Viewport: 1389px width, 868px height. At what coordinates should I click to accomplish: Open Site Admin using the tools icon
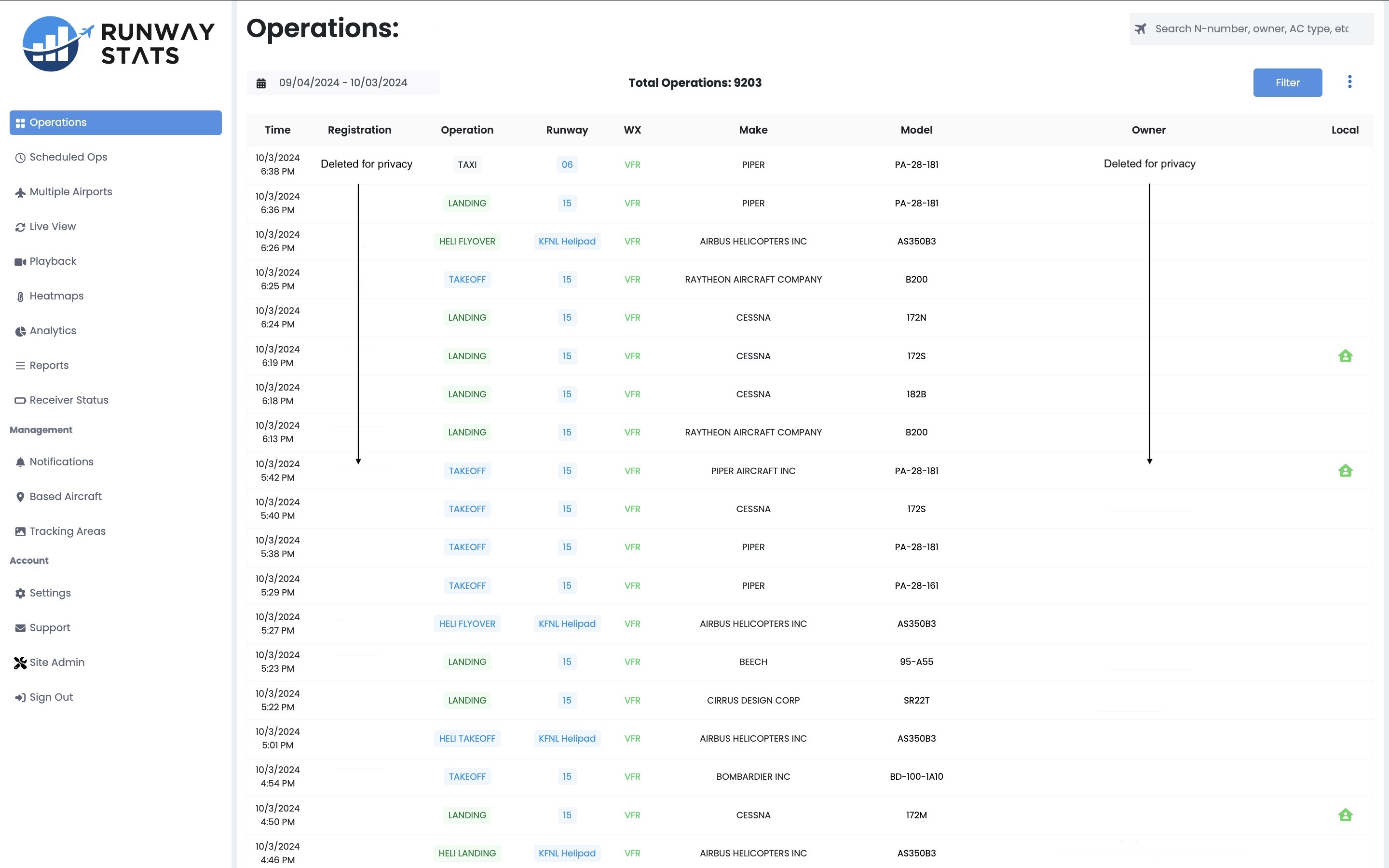19,663
